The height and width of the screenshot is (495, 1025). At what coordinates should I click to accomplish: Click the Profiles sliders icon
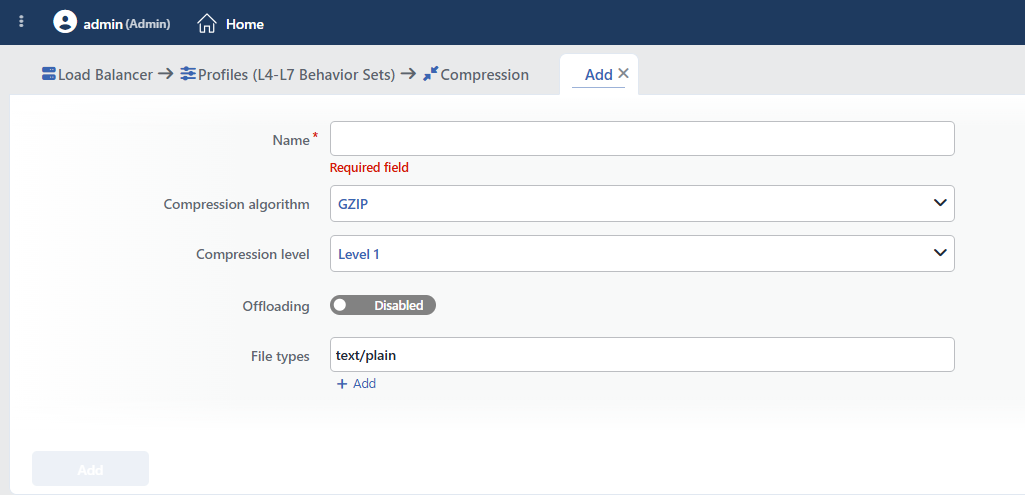point(188,74)
